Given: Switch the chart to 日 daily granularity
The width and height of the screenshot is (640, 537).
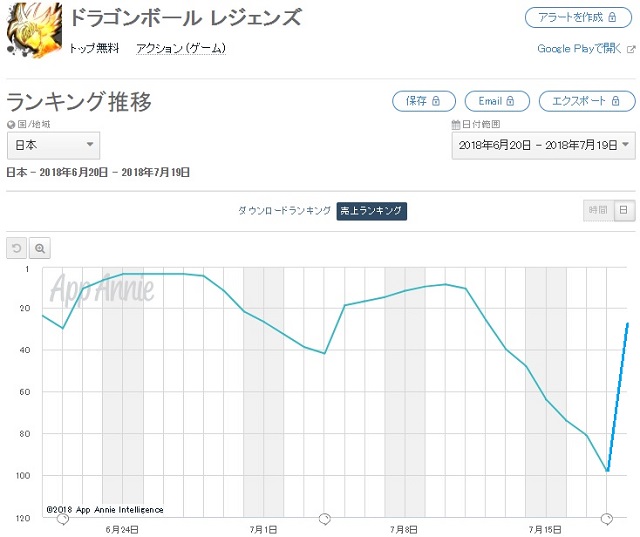Looking at the screenshot, I should (624, 210).
